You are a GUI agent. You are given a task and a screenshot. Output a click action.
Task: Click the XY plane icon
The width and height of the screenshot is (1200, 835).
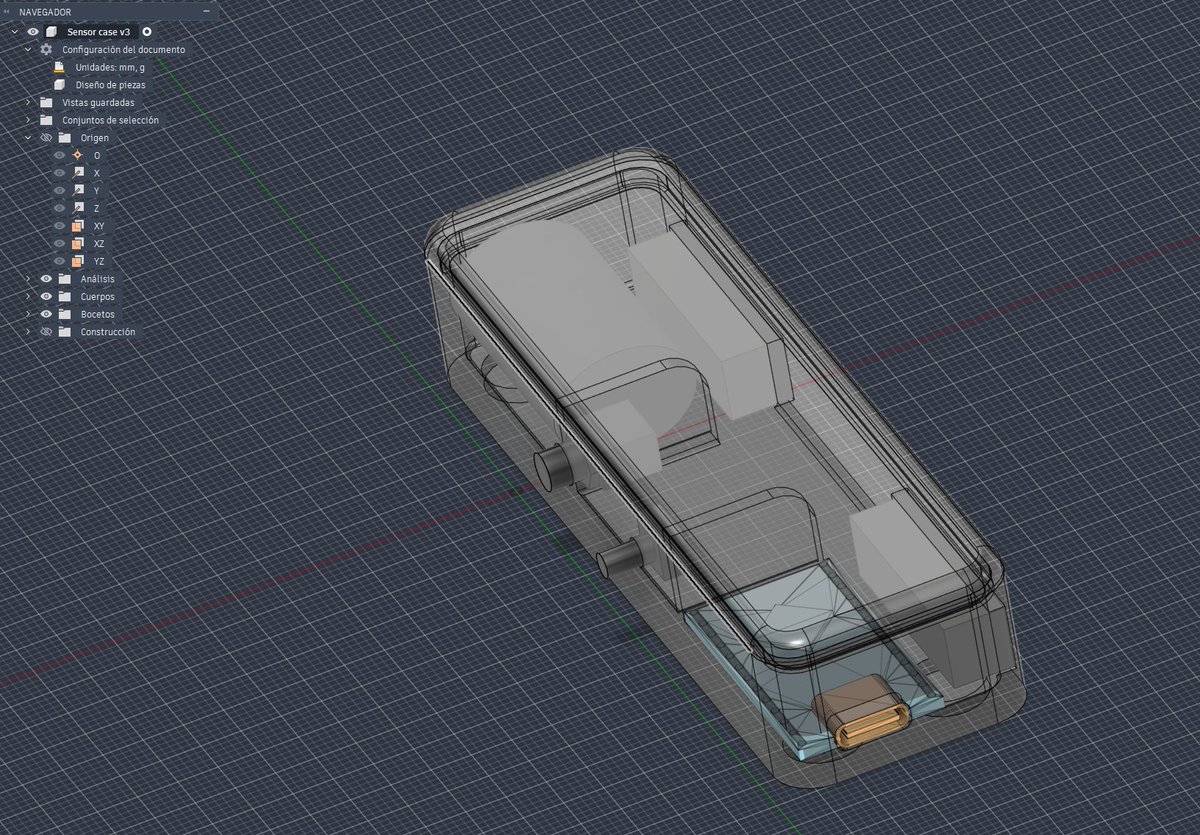(78, 226)
